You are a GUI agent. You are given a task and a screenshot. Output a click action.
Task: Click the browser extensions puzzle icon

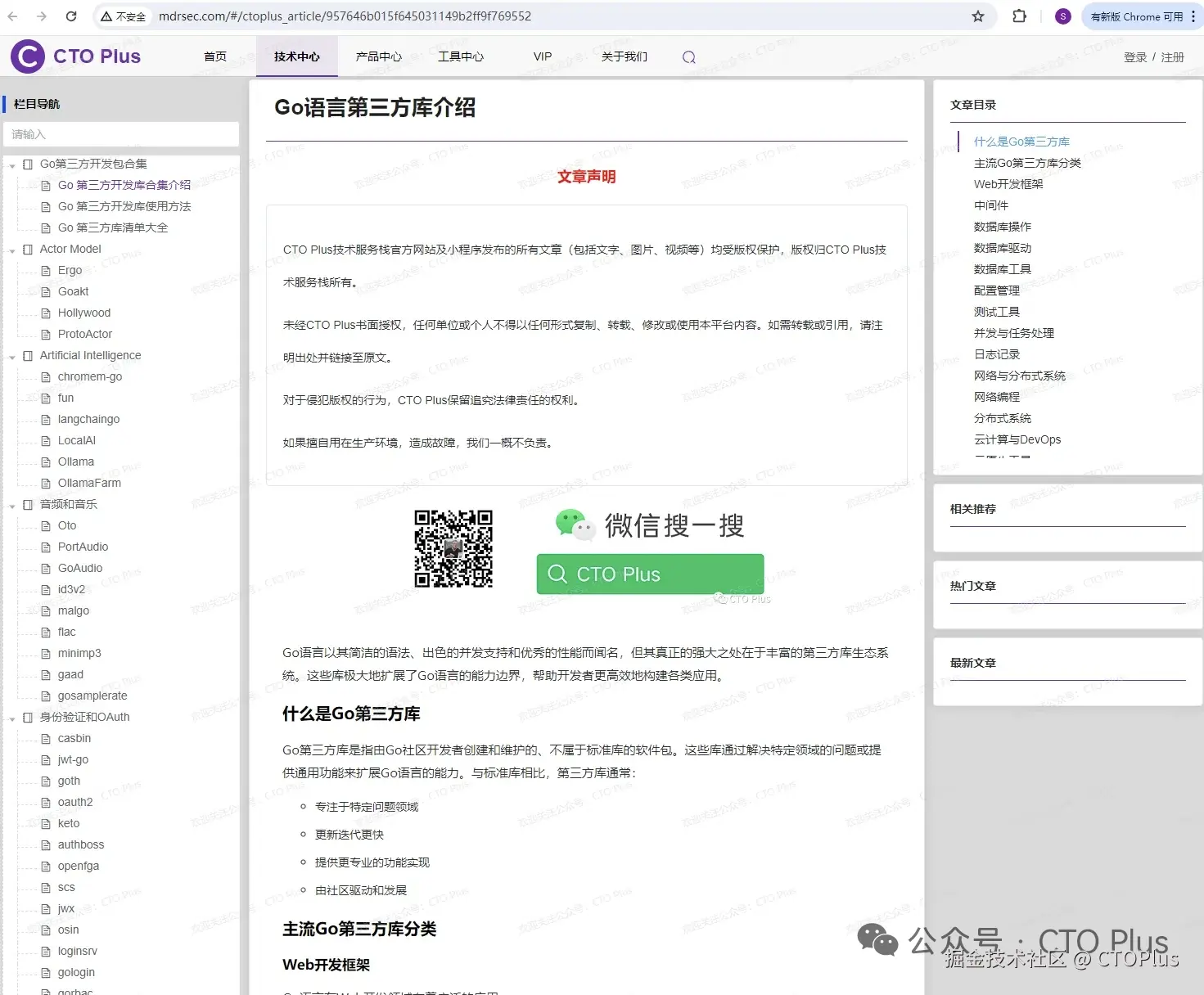pos(1019,16)
